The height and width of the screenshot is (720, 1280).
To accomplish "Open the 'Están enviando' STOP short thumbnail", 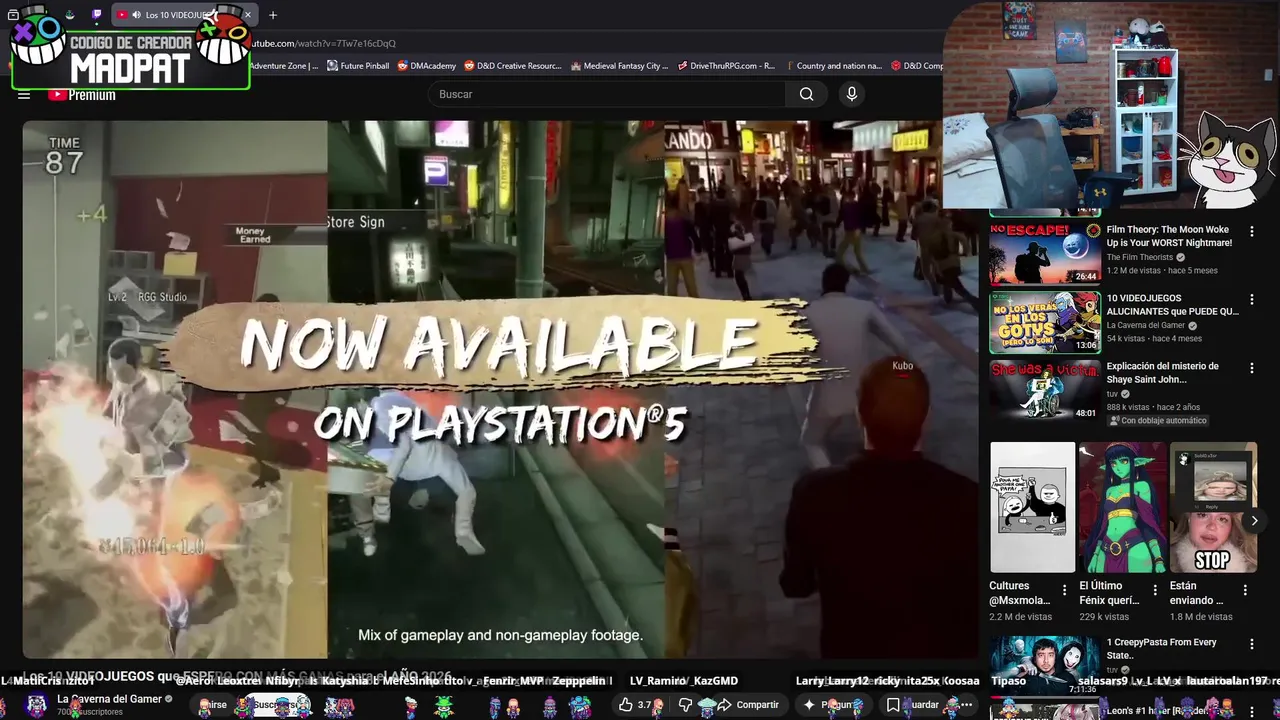I will click(x=1212, y=507).
